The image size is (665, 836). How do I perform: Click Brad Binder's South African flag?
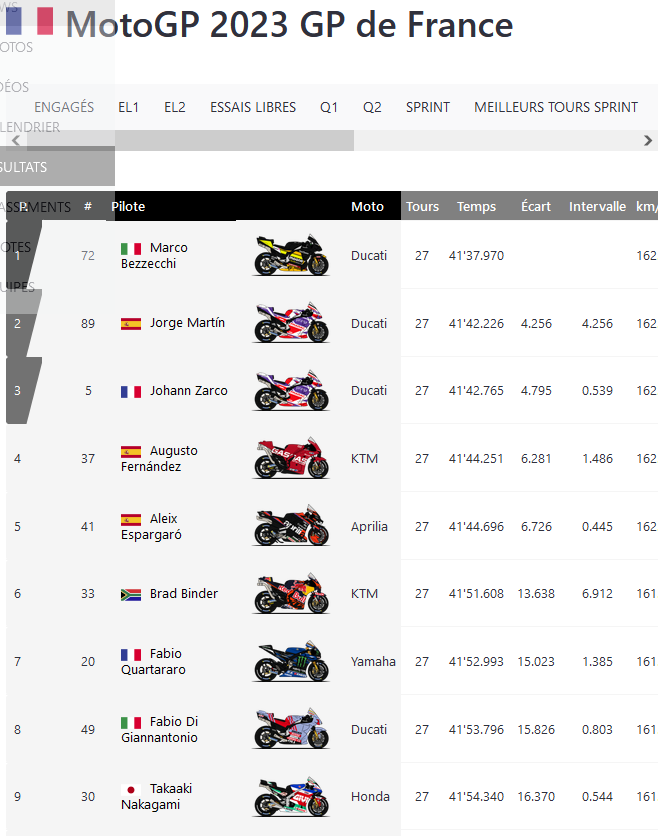(131, 594)
